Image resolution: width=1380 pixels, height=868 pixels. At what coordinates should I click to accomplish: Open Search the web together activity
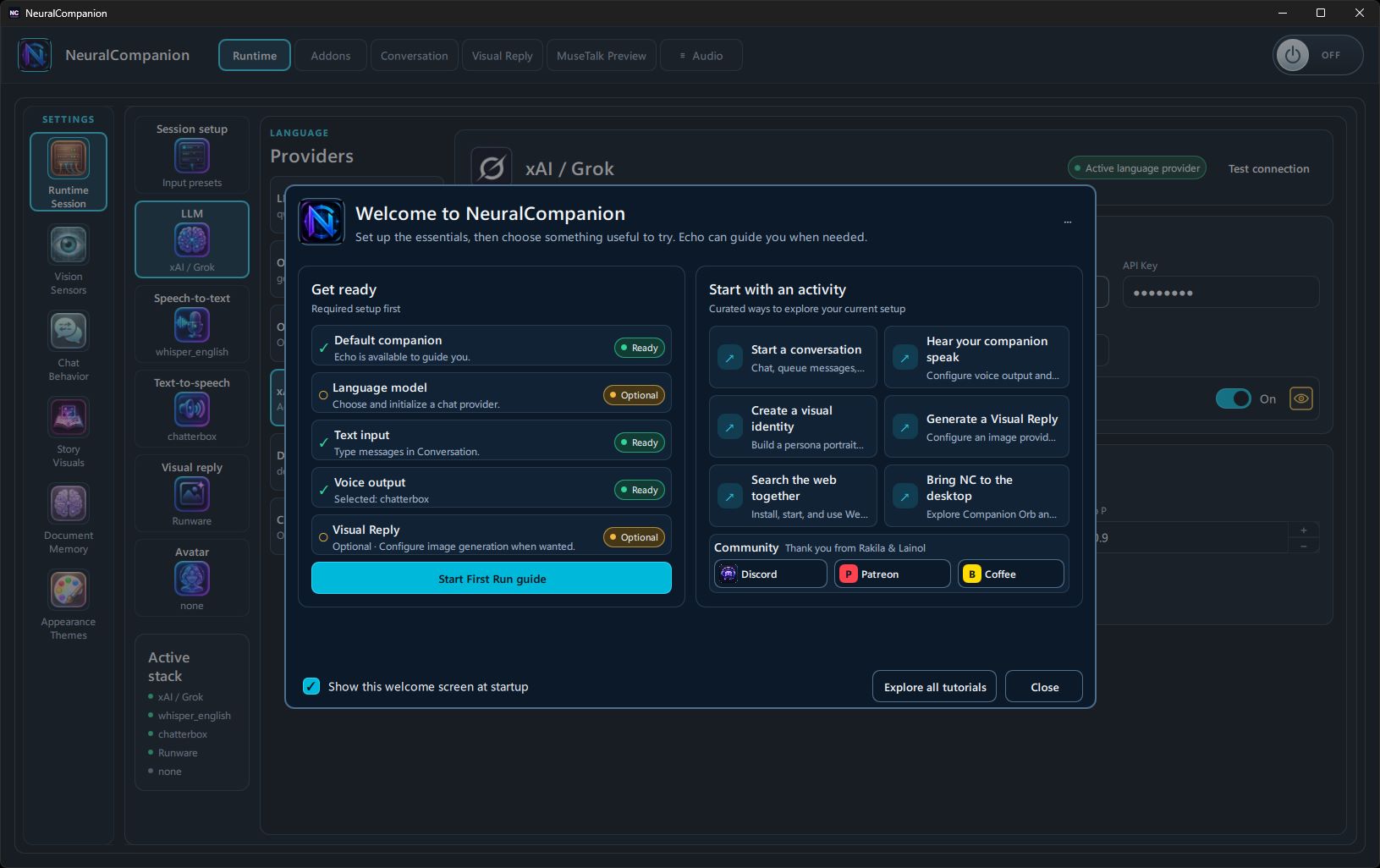pyautogui.click(x=793, y=496)
